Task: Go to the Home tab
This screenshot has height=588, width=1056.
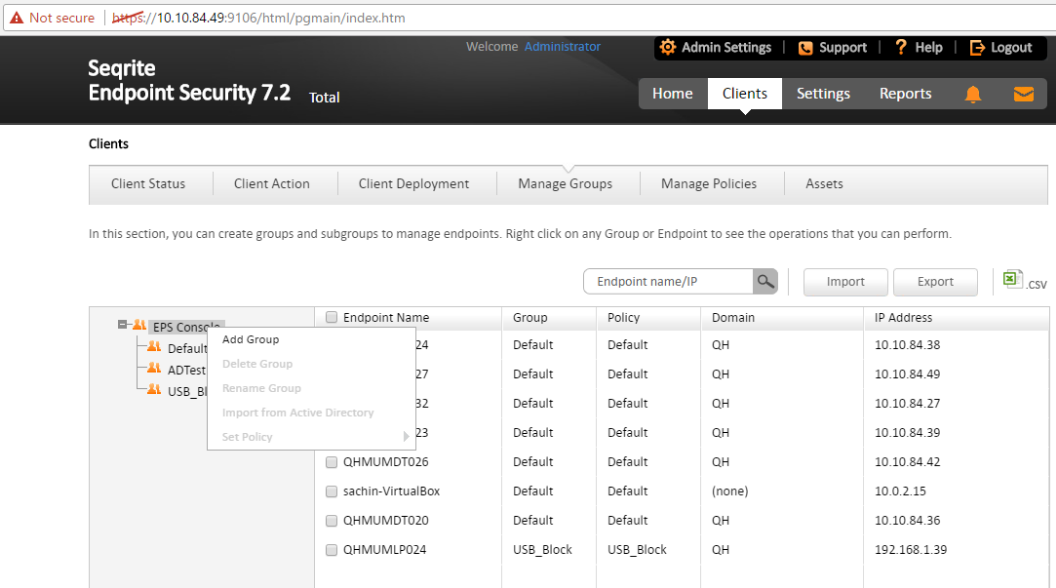Action: [x=672, y=94]
